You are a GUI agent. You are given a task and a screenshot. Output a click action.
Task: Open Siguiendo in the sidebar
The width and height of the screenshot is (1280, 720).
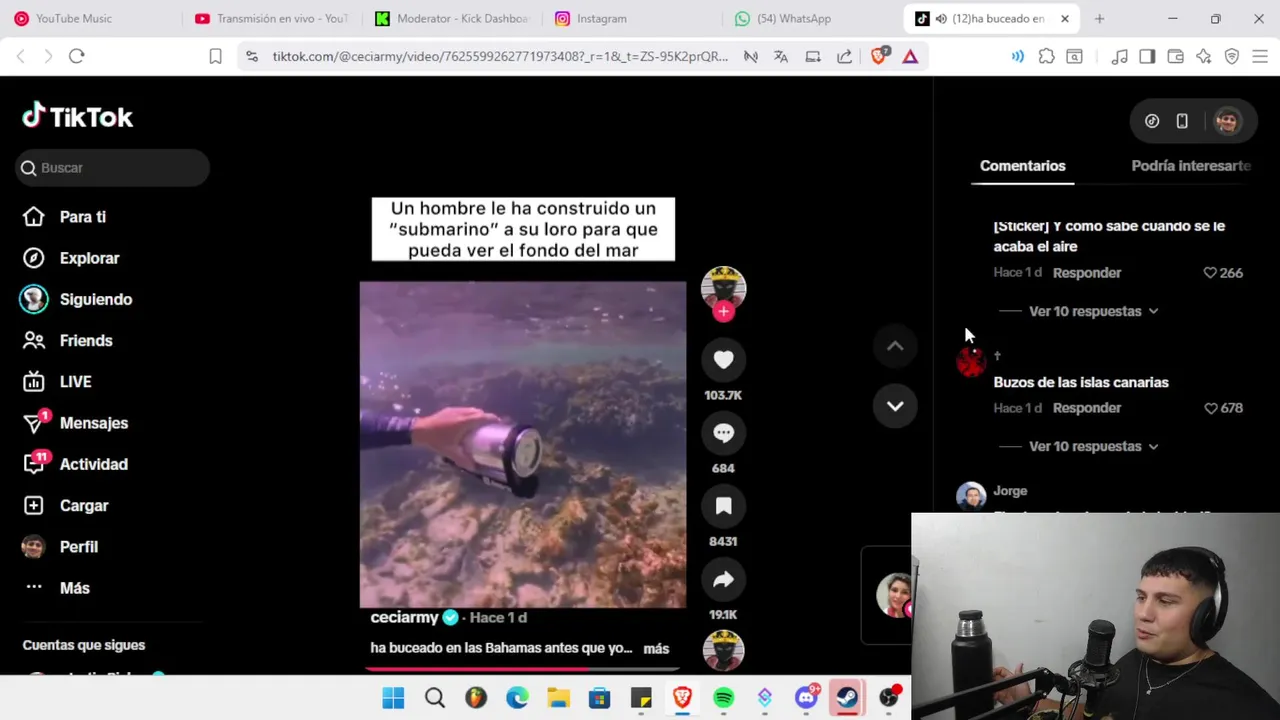point(96,299)
